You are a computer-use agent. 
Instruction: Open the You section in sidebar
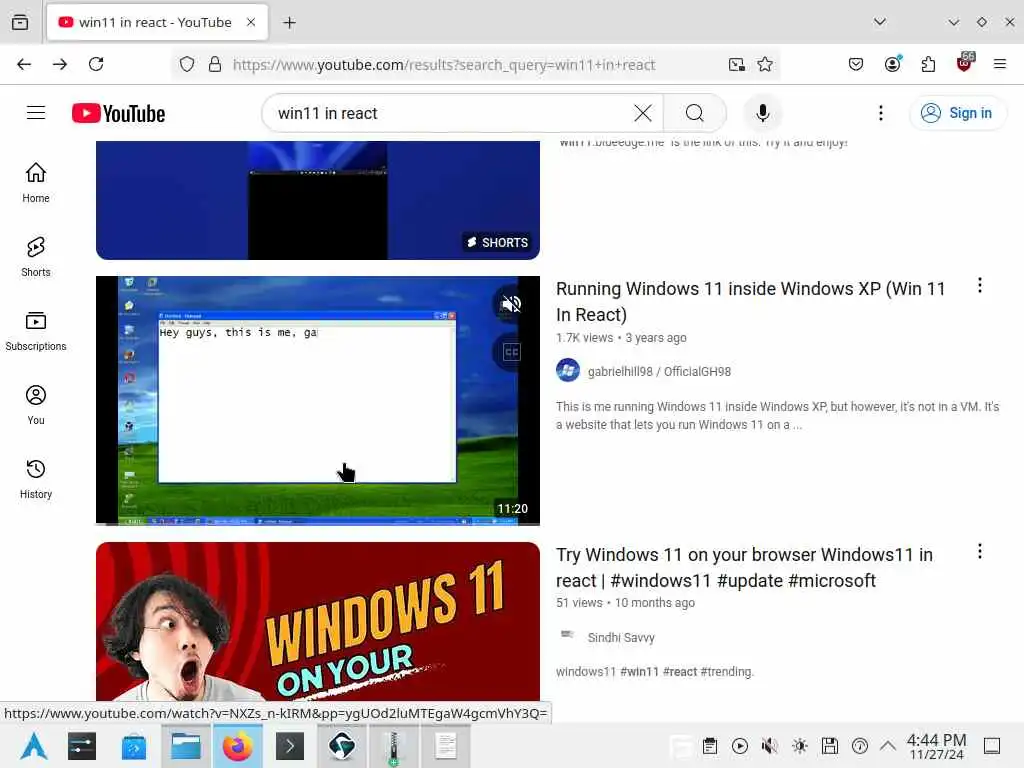36,405
